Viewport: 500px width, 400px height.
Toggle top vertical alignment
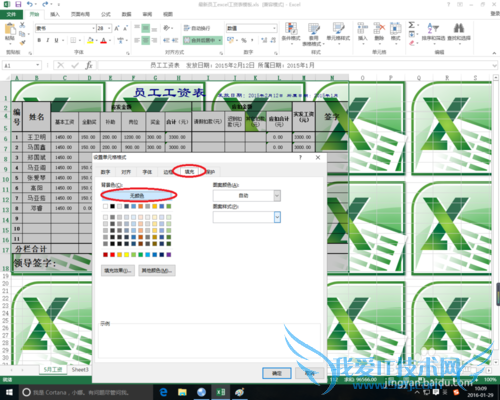click(137, 27)
